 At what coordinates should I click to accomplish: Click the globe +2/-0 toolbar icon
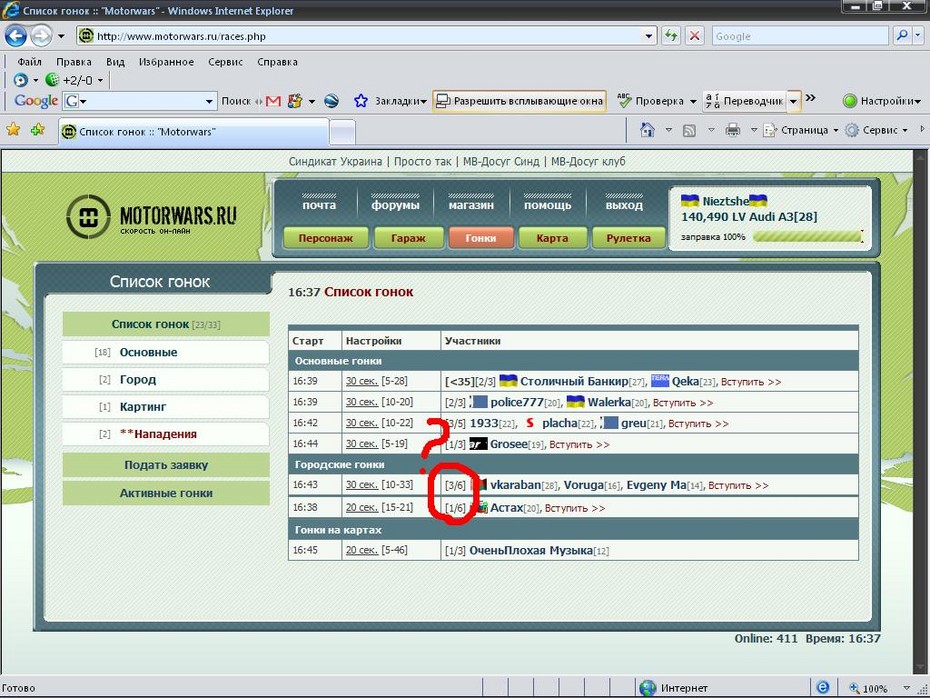point(52,79)
